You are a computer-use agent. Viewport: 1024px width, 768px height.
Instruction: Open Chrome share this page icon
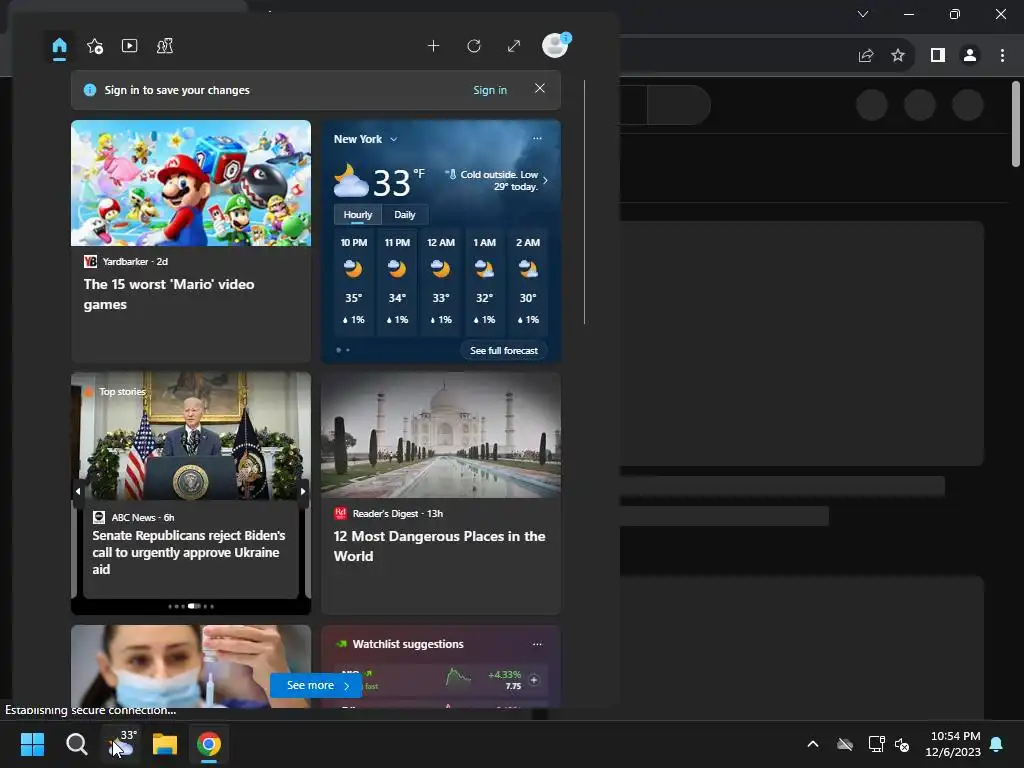point(866,56)
